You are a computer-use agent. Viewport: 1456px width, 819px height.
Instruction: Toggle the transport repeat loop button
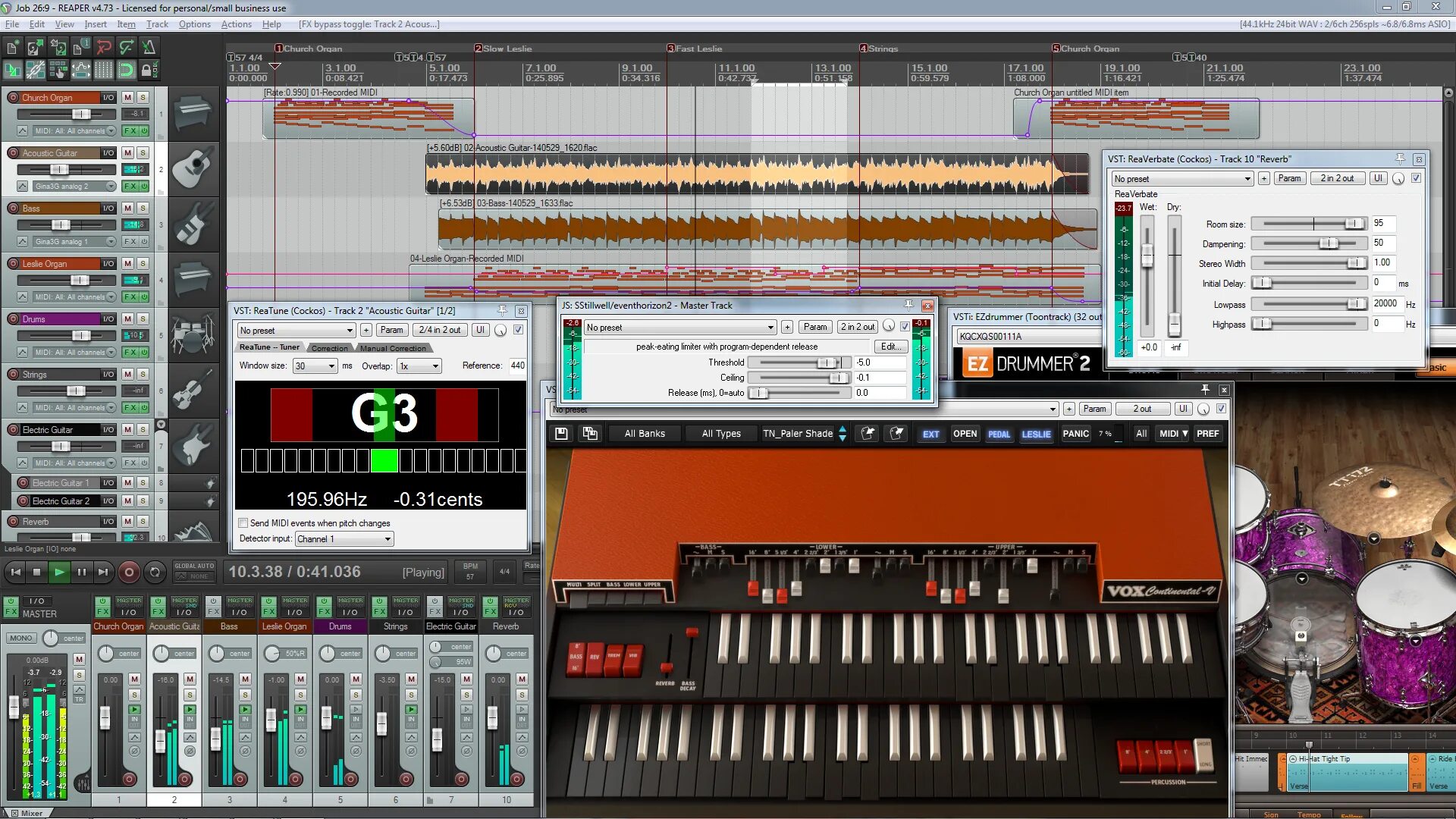coord(155,573)
